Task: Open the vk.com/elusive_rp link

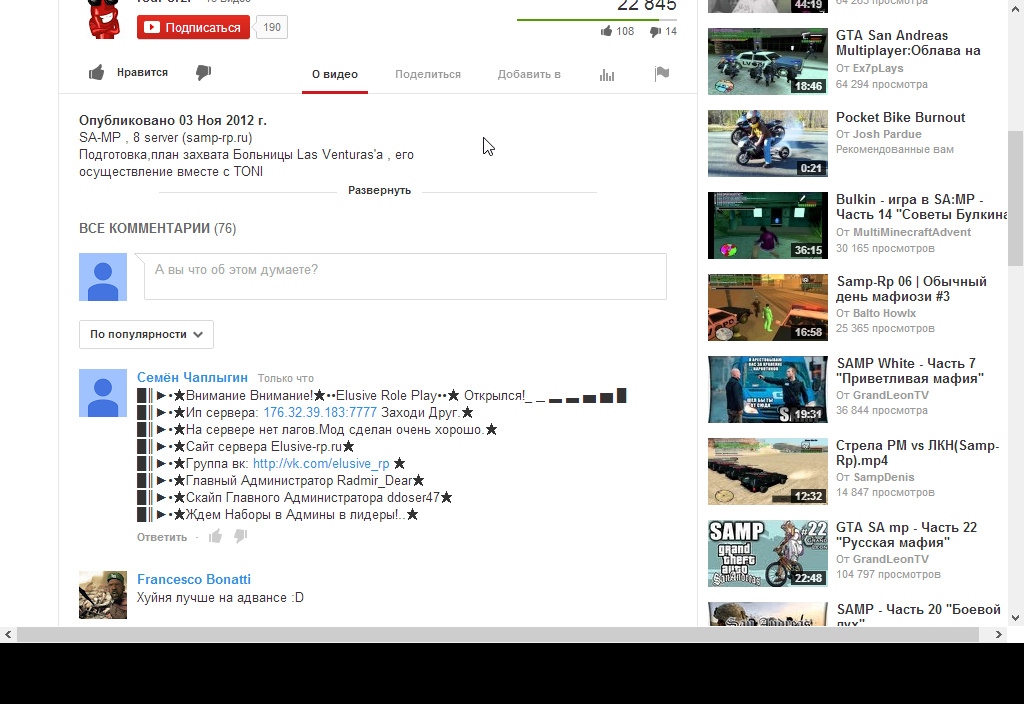Action: [321, 464]
